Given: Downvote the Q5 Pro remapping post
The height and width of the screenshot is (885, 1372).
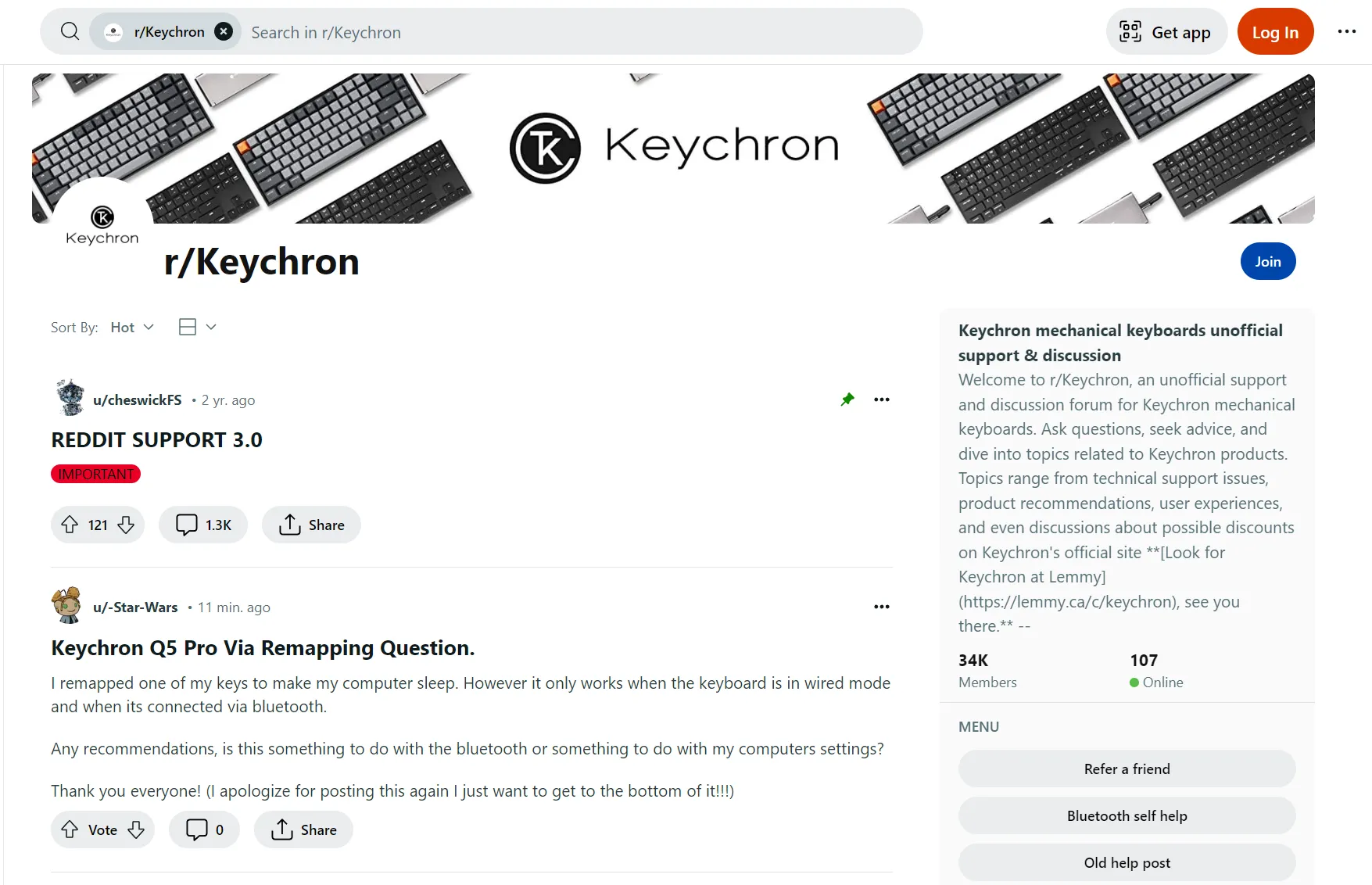Looking at the screenshot, I should tap(136, 829).
